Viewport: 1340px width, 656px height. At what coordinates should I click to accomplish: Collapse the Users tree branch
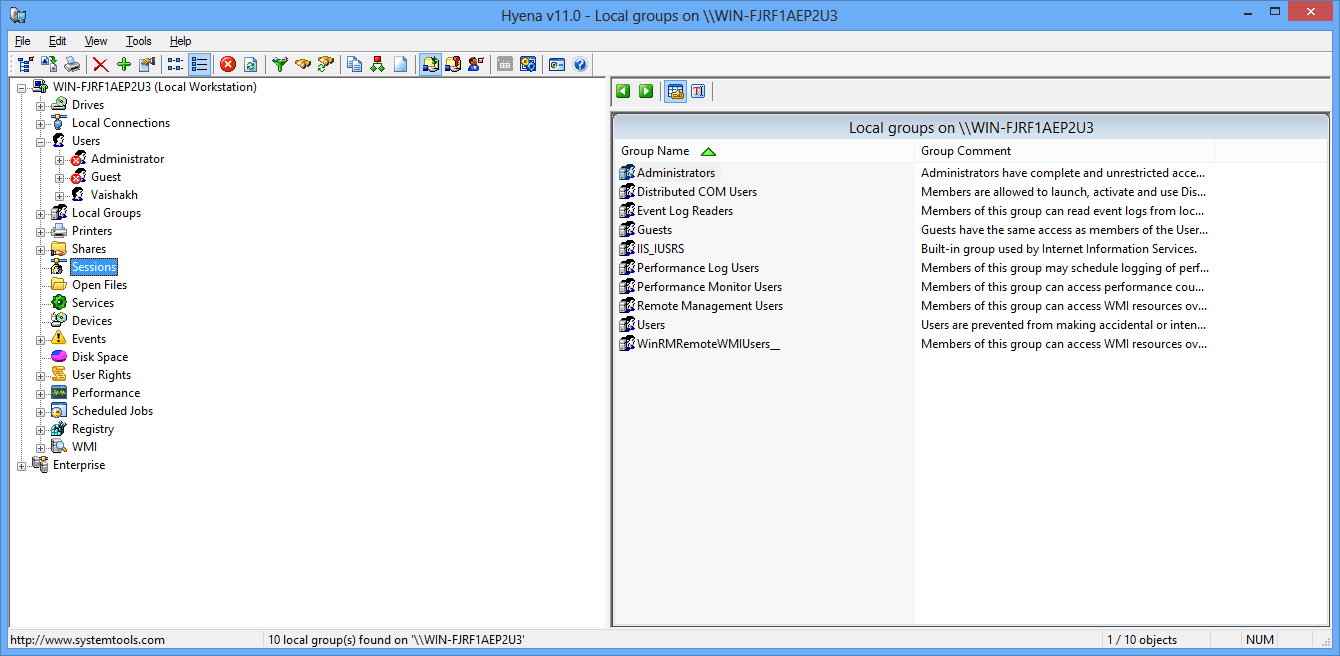point(40,140)
